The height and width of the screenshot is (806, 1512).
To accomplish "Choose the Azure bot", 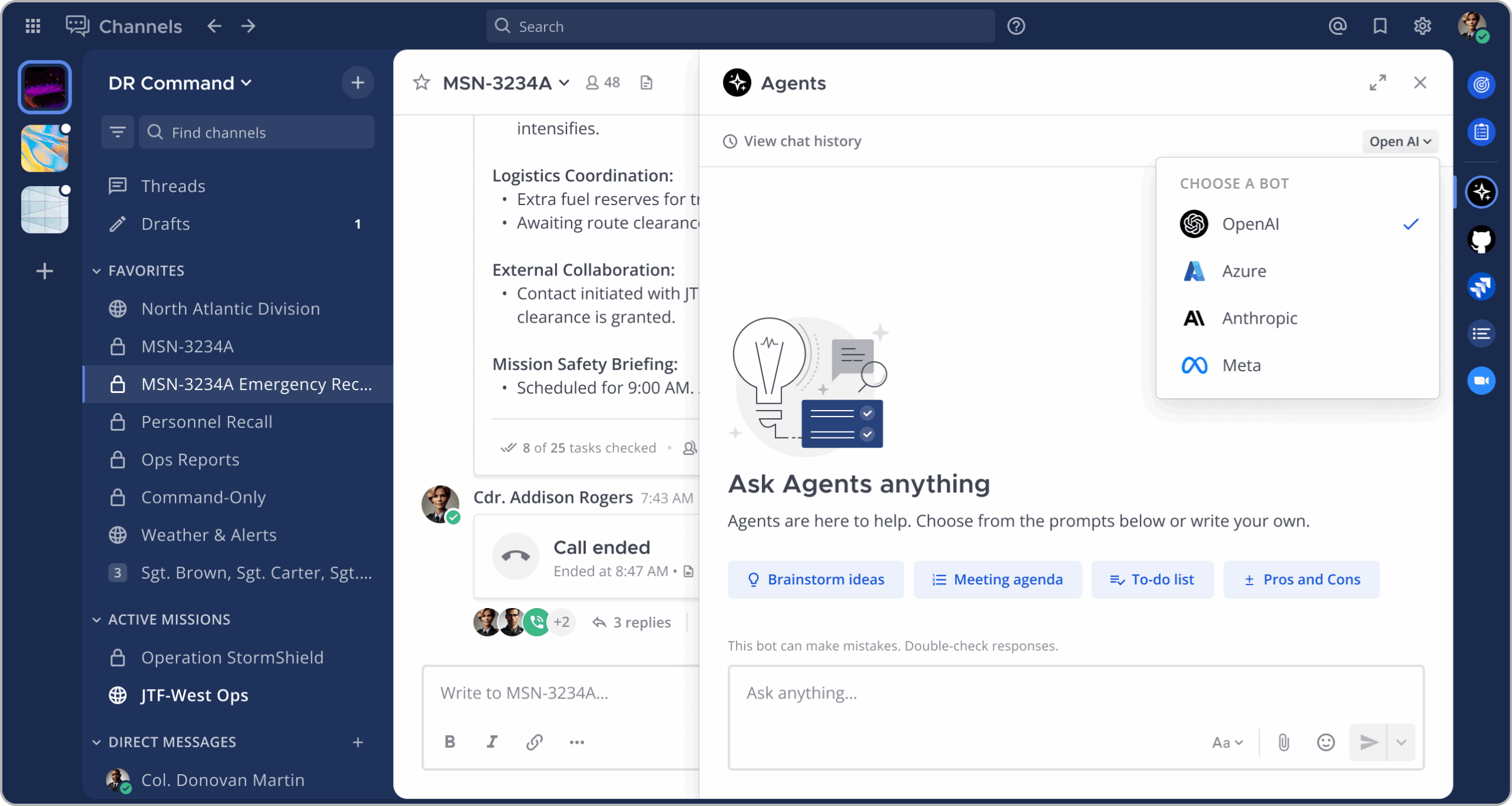I will click(x=1298, y=271).
